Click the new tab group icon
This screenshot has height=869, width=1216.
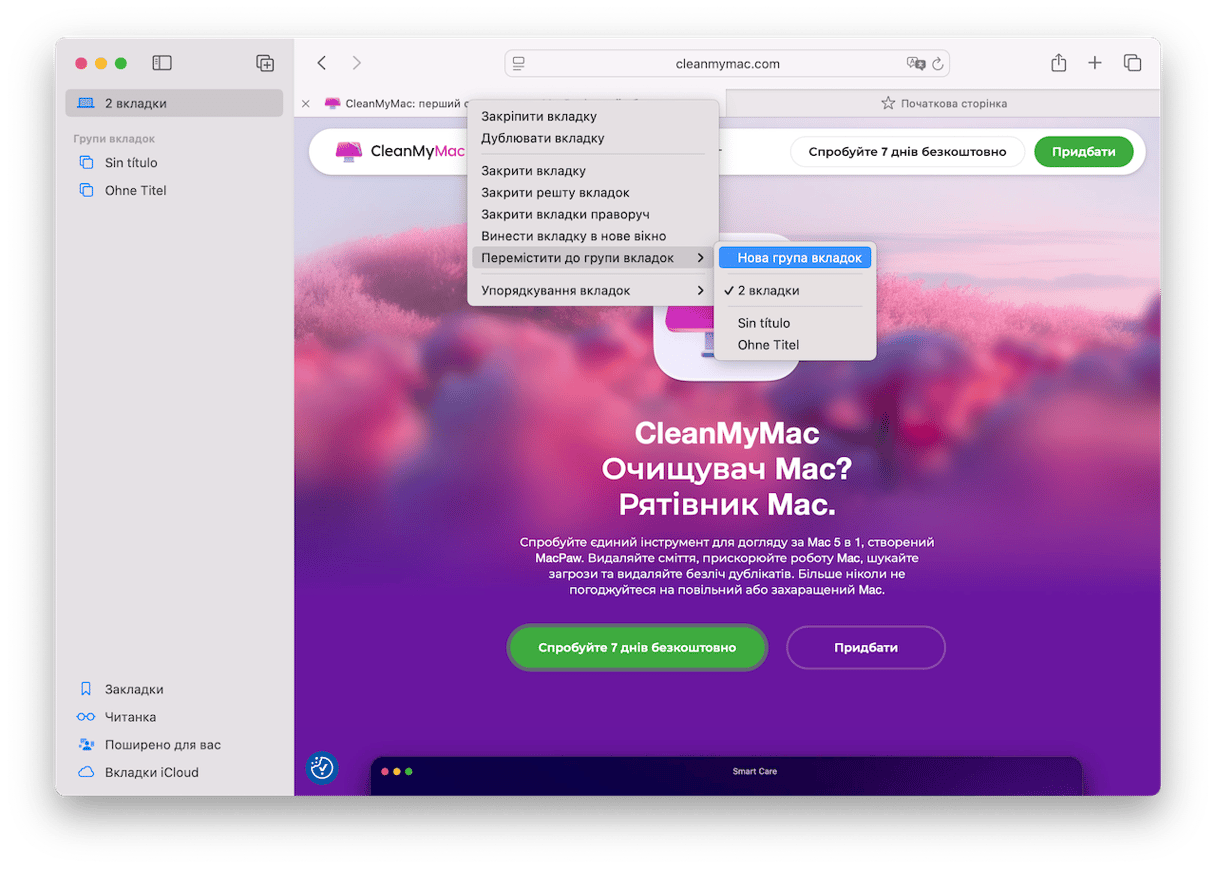[x=265, y=63]
